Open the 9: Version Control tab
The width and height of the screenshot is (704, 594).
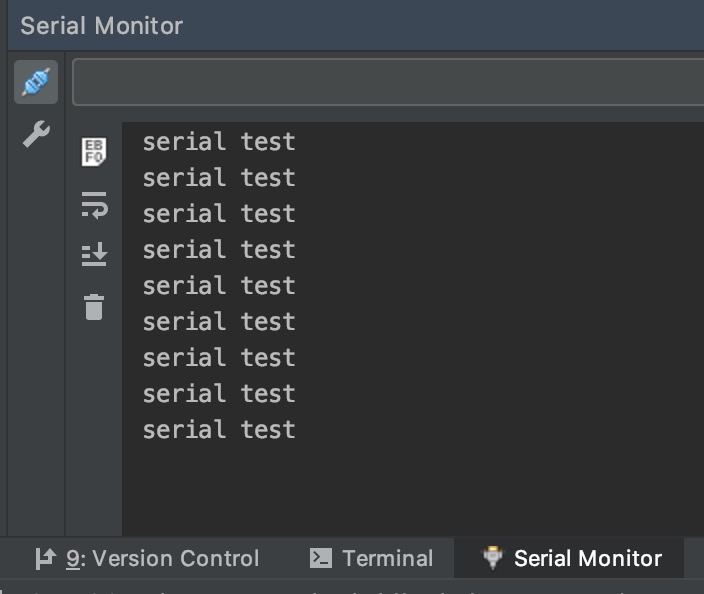[147, 559]
